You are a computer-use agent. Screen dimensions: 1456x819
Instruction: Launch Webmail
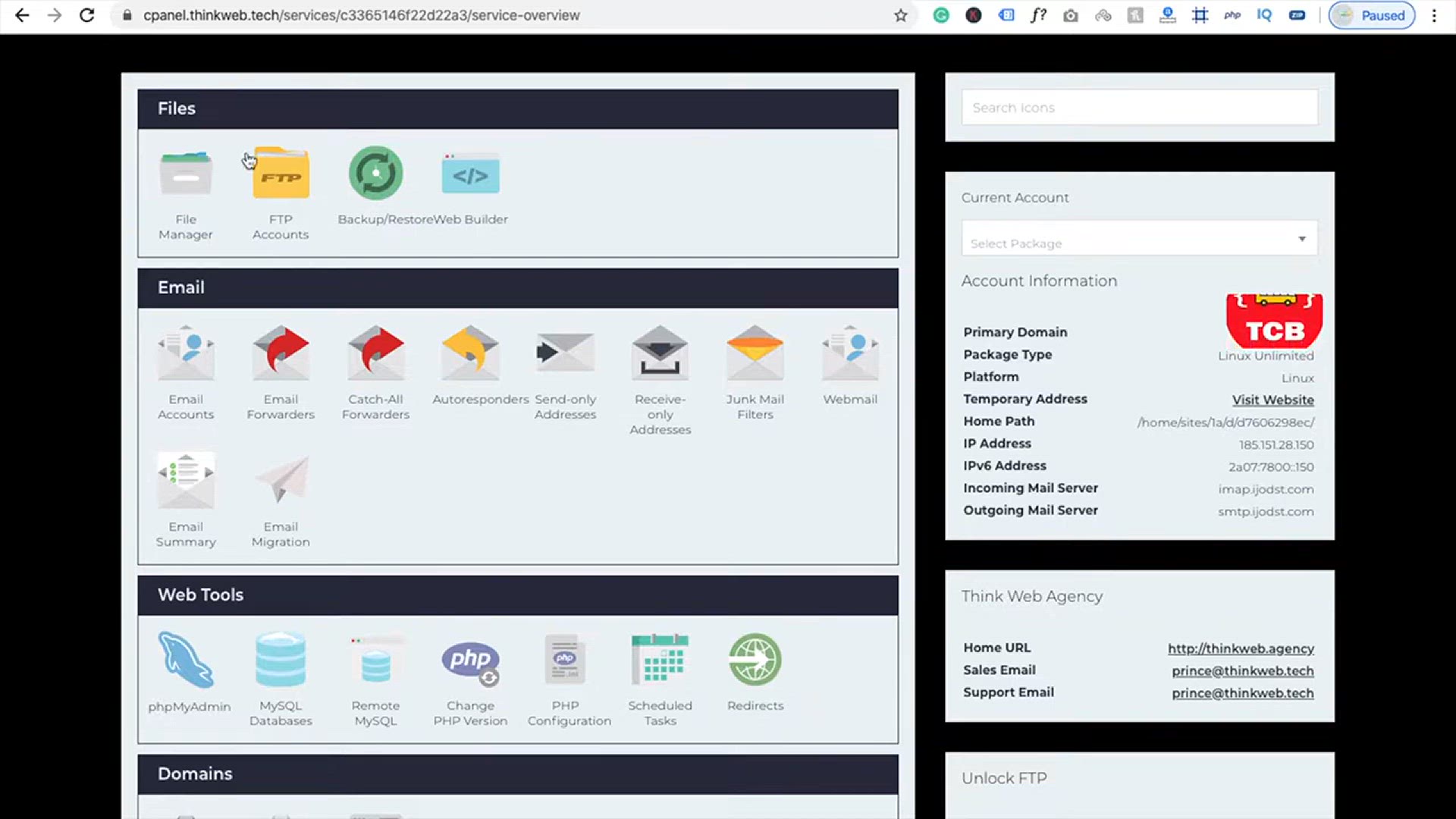(x=849, y=354)
